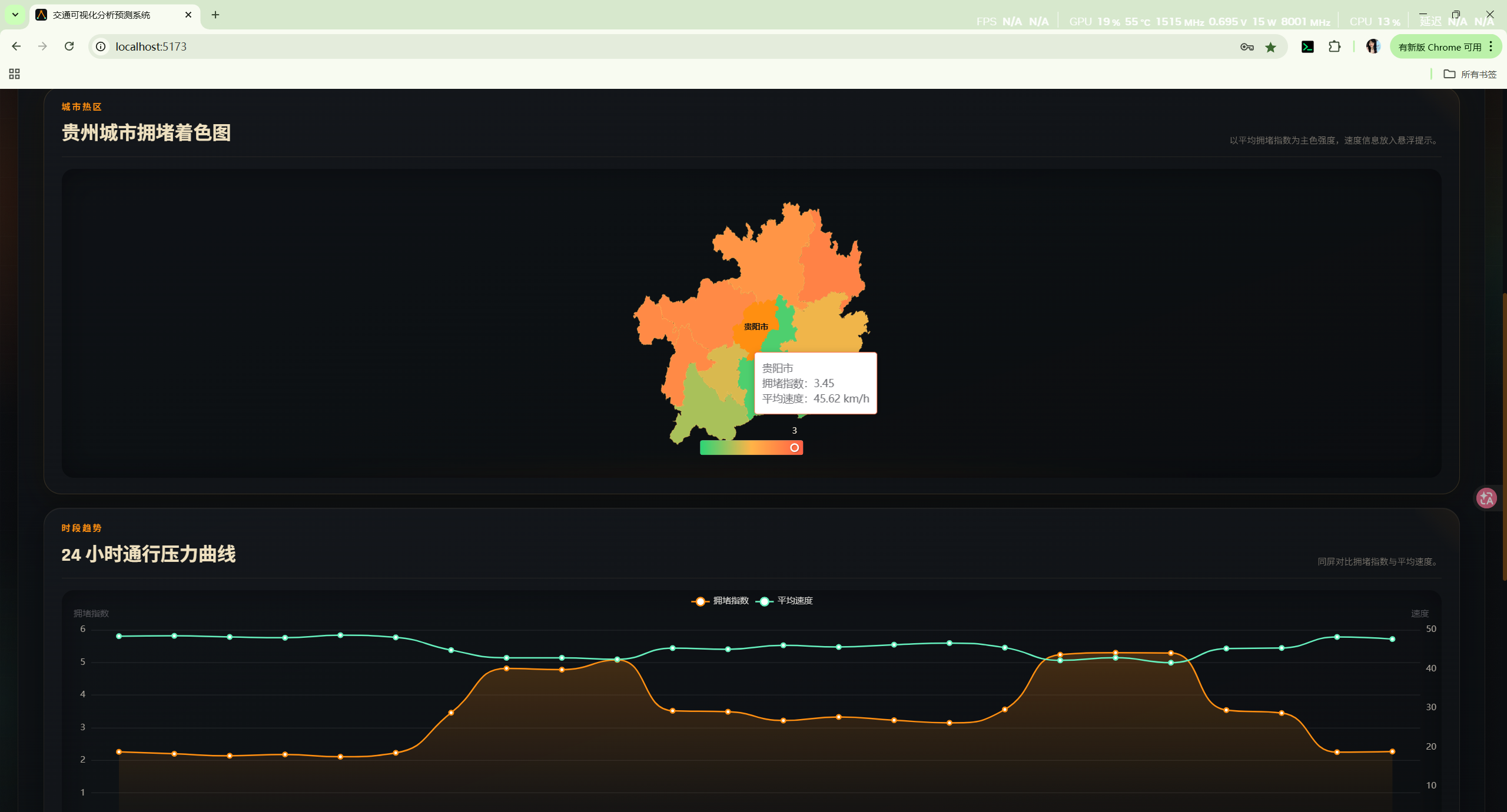Click the 贵阳市 map region label
The image size is (1507, 812).
tap(756, 327)
